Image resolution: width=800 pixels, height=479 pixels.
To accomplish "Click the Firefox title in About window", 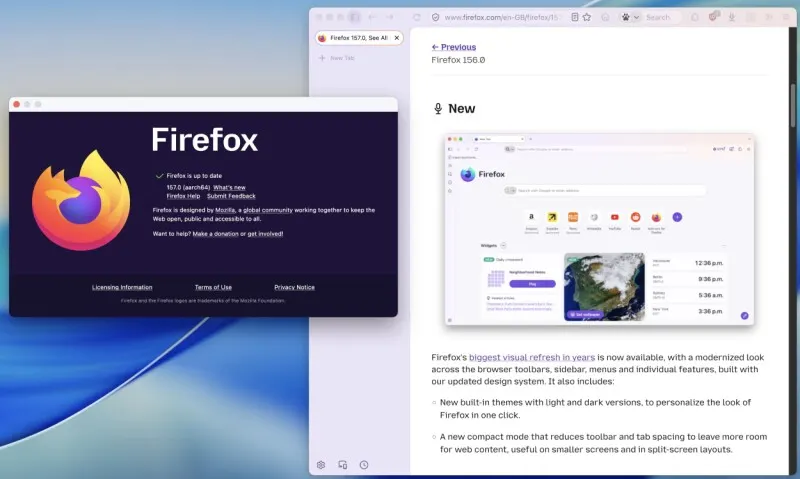I will tap(205, 140).
